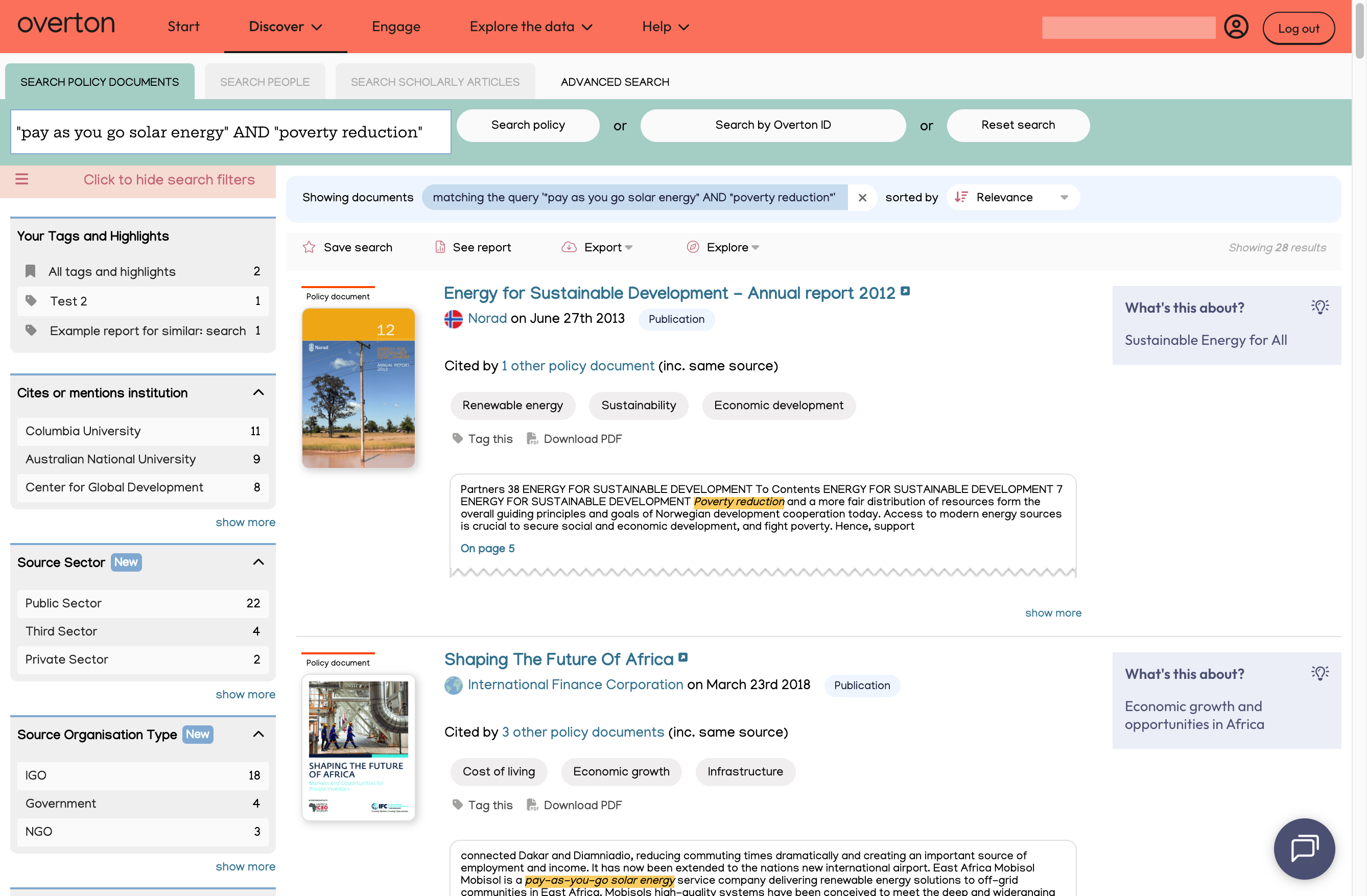Download PDF of Shaping The Future Of Africa
The height and width of the screenshot is (896, 1367).
tap(574, 805)
